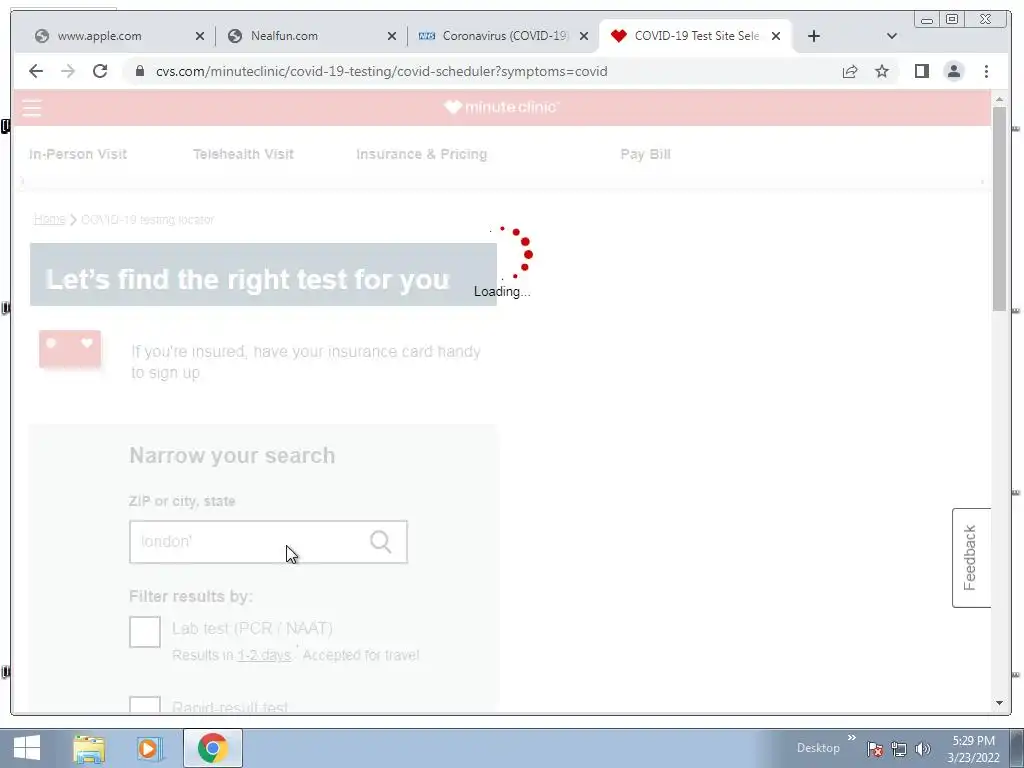Click the "Filter results by:" label
This screenshot has height=768, width=1024.
[x=190, y=596]
